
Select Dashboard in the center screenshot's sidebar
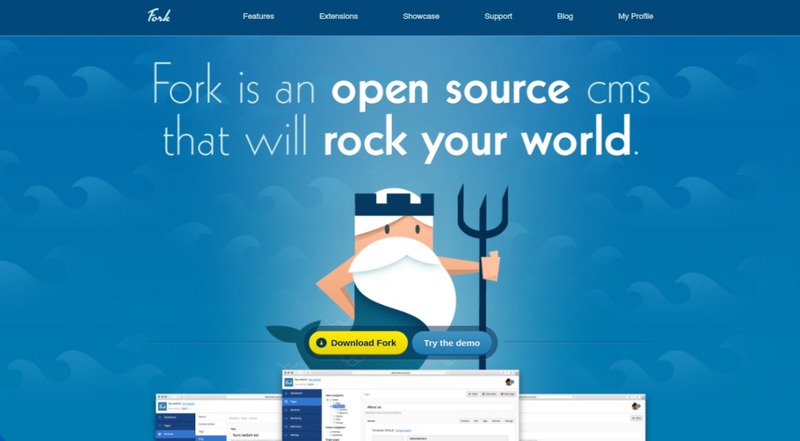pos(302,394)
